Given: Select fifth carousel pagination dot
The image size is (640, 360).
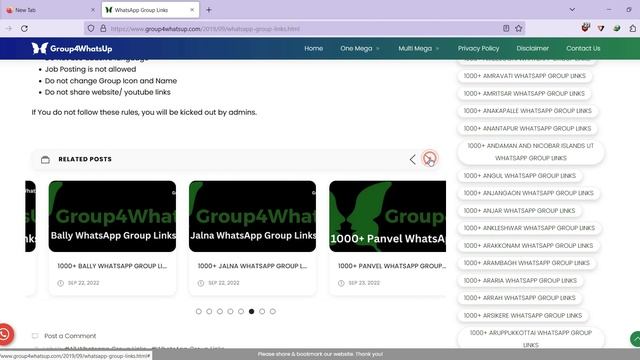Looking at the screenshot, I should pos(241,311).
